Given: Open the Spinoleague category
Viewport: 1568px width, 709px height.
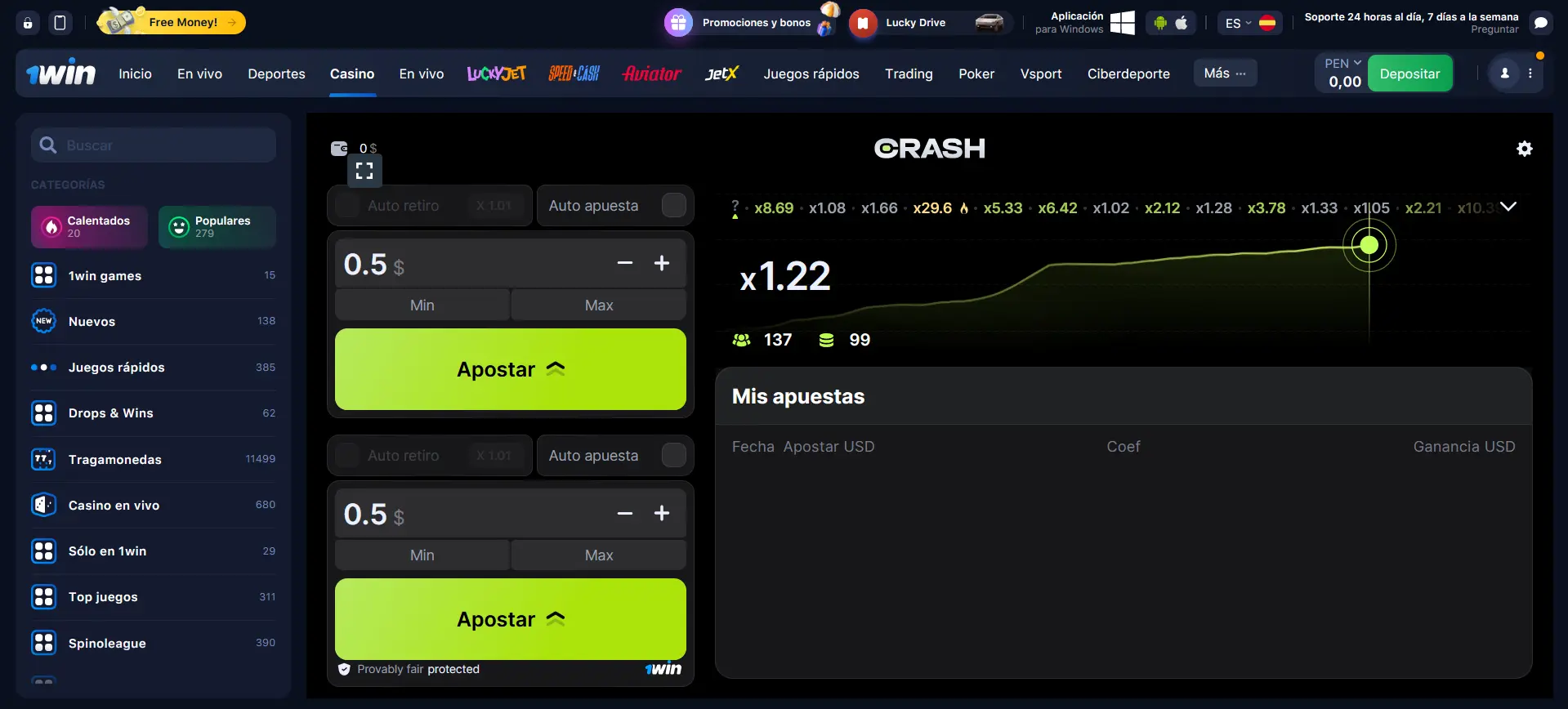Looking at the screenshot, I should pos(154,643).
